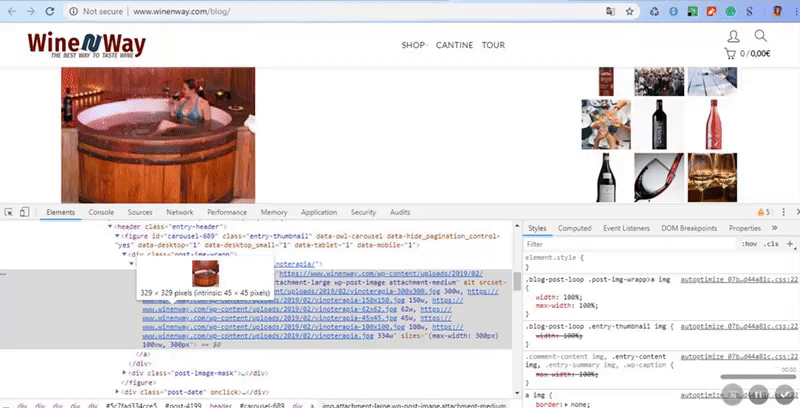Toggle the :hov element state panel
This screenshot has height=408, width=800.
(749, 244)
